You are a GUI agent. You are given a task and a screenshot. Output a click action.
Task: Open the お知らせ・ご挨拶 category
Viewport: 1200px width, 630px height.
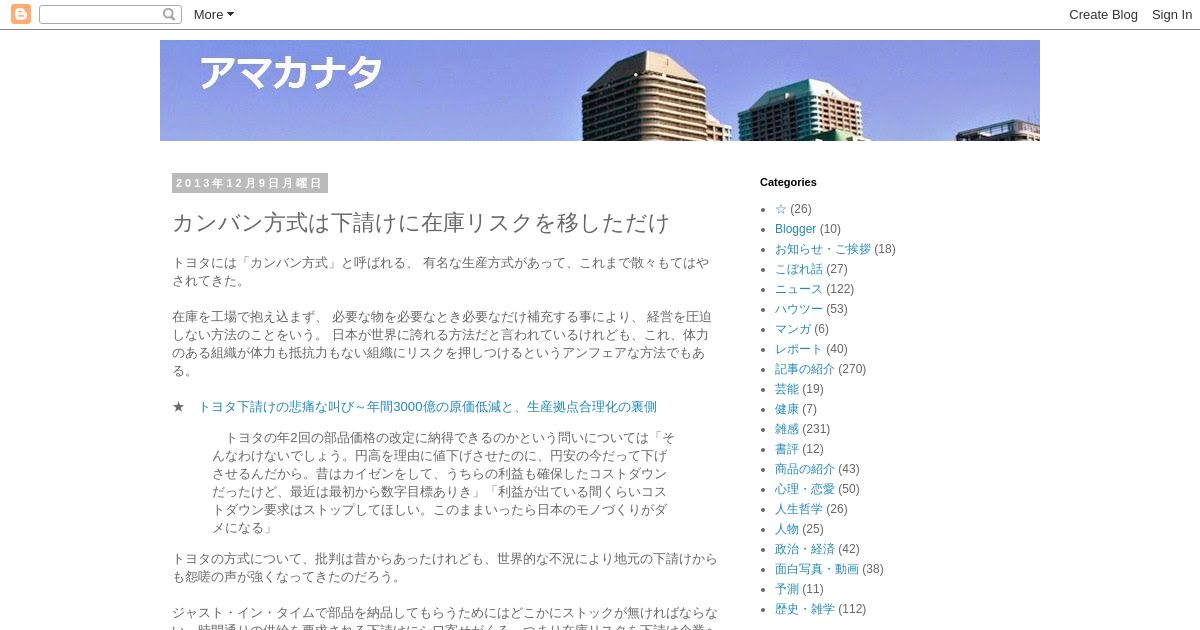[x=823, y=249]
